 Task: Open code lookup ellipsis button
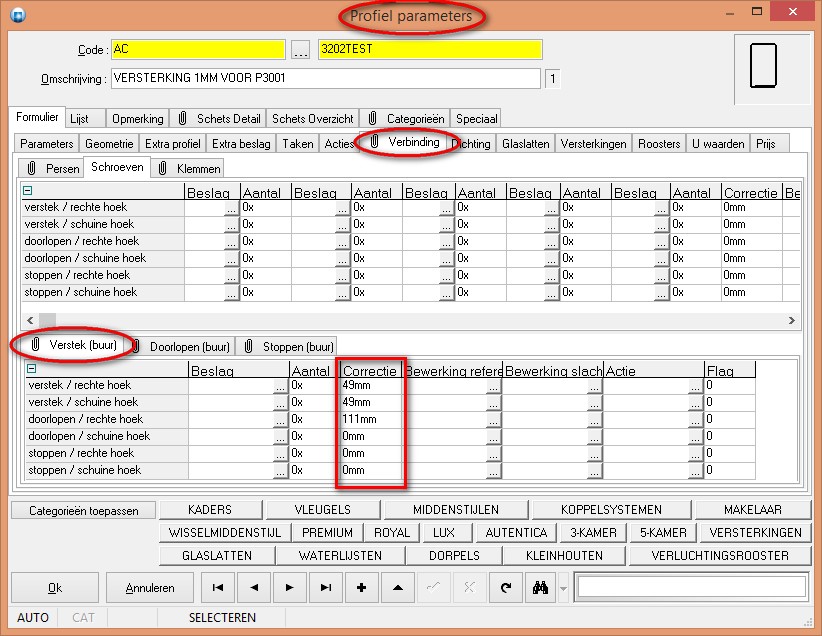[x=300, y=50]
